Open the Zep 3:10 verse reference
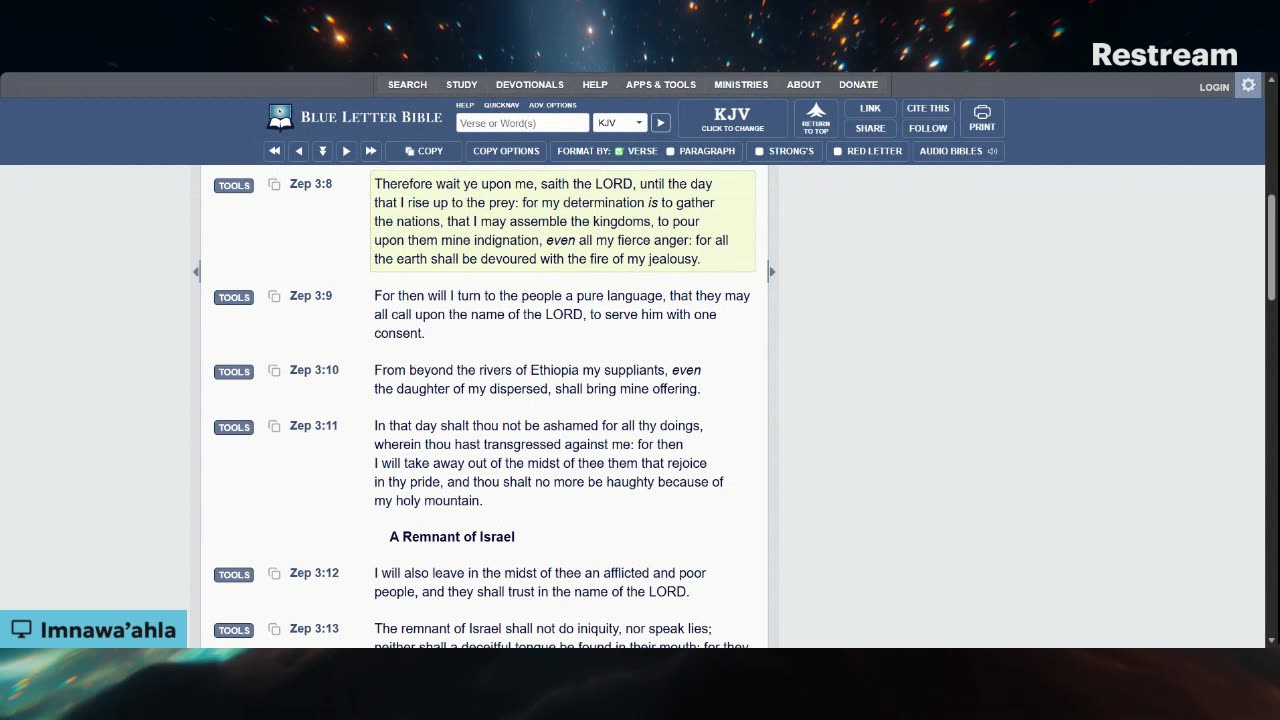This screenshot has width=1280, height=720. (x=314, y=370)
